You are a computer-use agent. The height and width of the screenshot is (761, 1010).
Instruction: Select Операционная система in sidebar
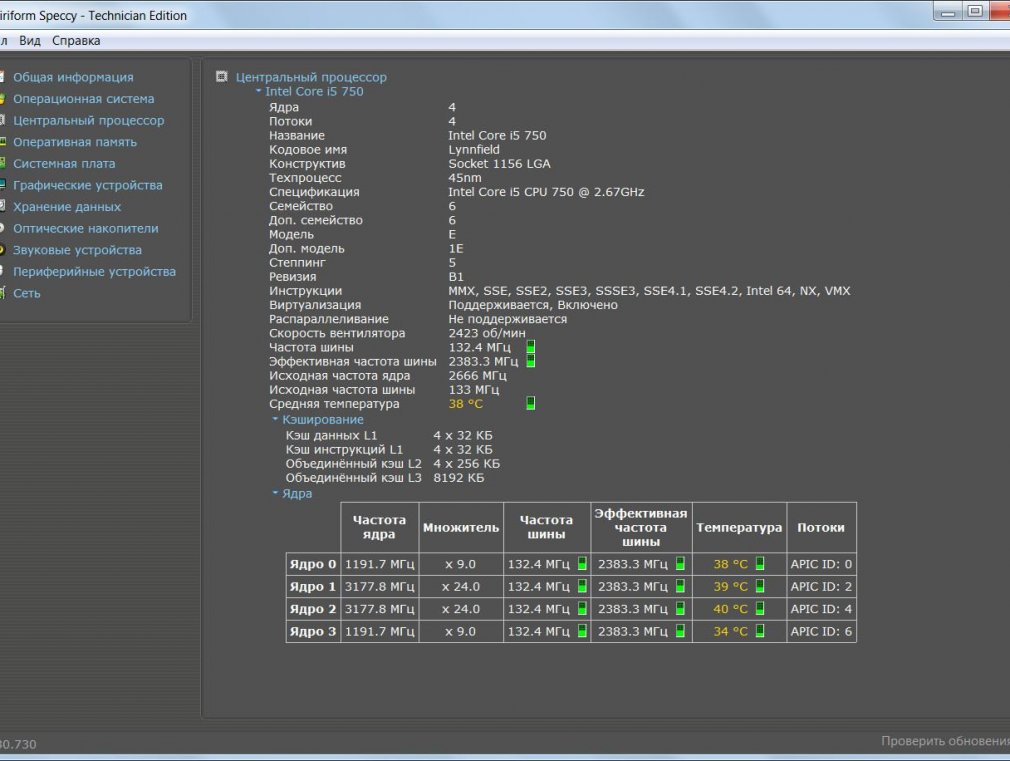point(84,99)
